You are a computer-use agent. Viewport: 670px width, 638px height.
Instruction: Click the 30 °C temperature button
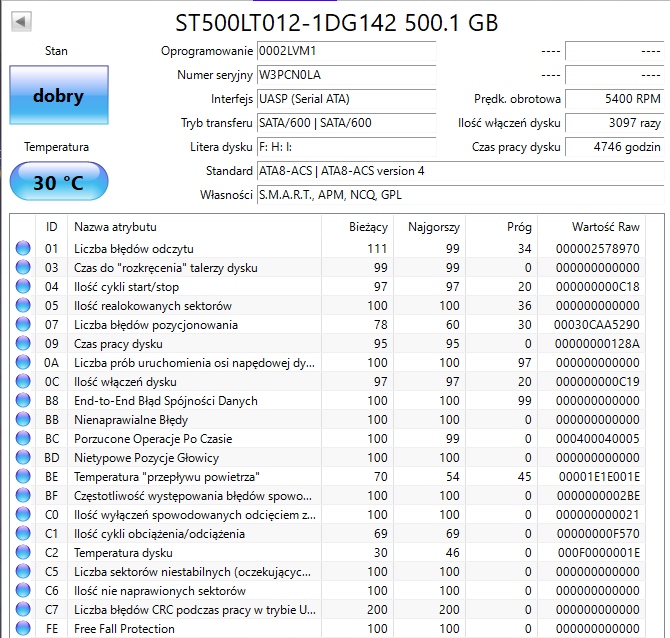[59, 182]
